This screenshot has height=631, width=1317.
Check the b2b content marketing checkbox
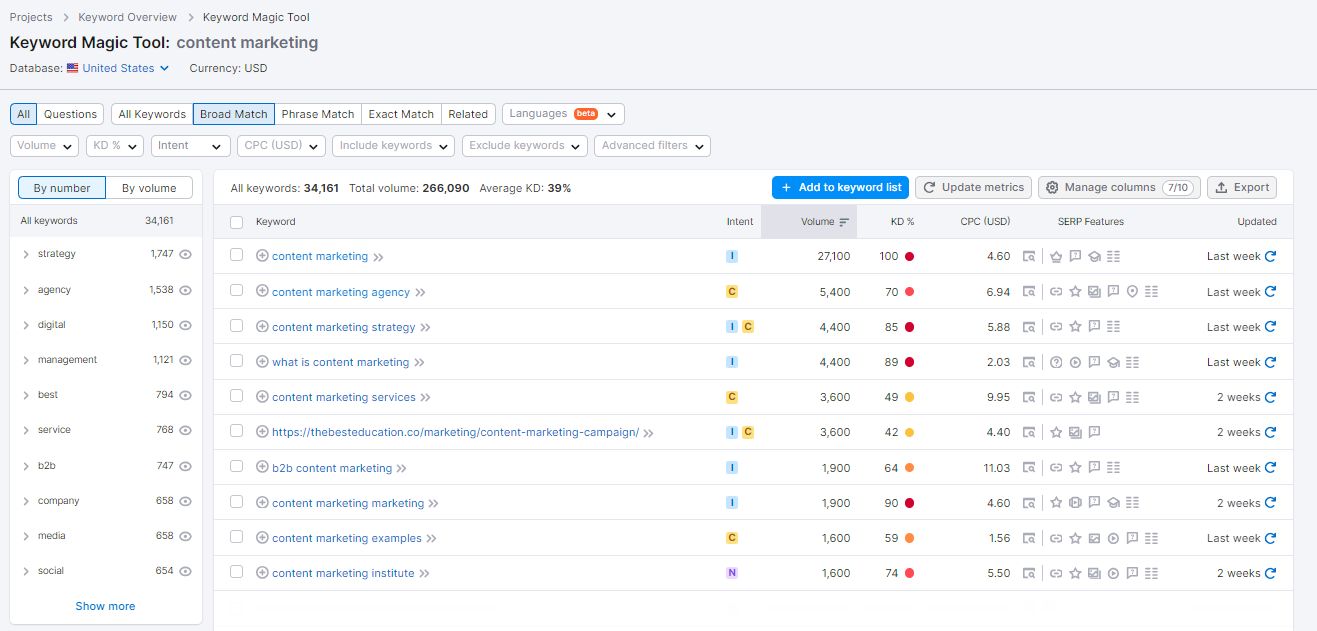point(236,466)
